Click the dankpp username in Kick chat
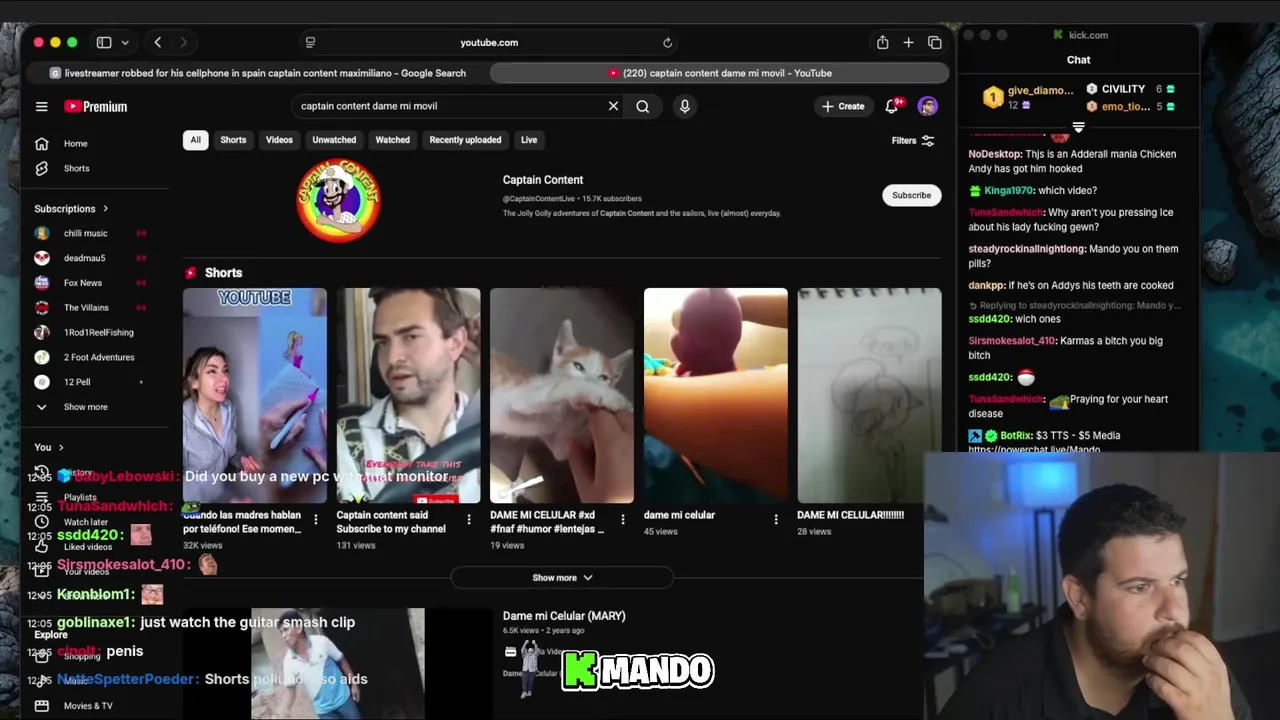This screenshot has height=720, width=1280. click(x=986, y=285)
